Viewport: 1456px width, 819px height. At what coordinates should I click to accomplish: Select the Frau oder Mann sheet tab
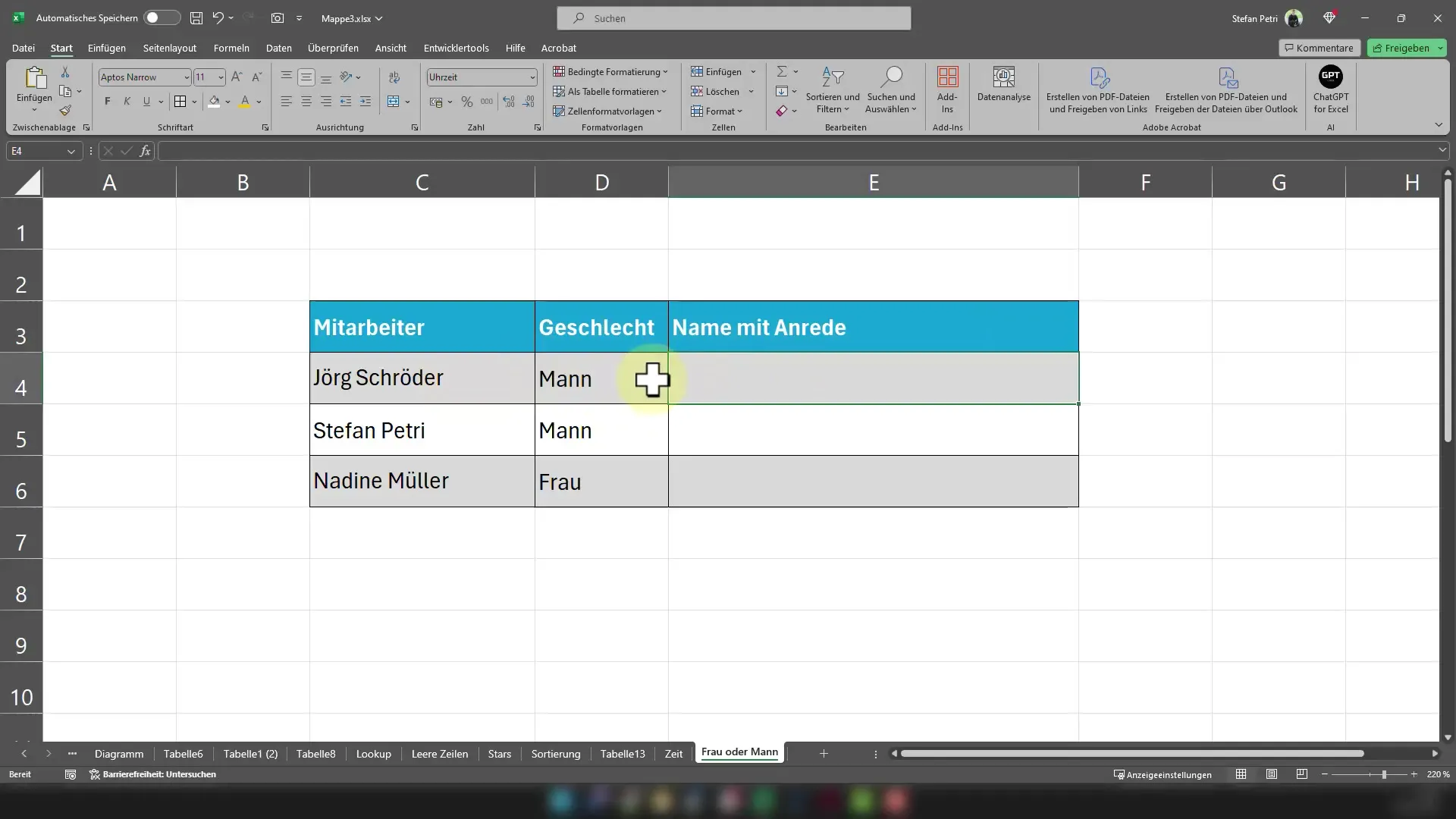pos(740,752)
